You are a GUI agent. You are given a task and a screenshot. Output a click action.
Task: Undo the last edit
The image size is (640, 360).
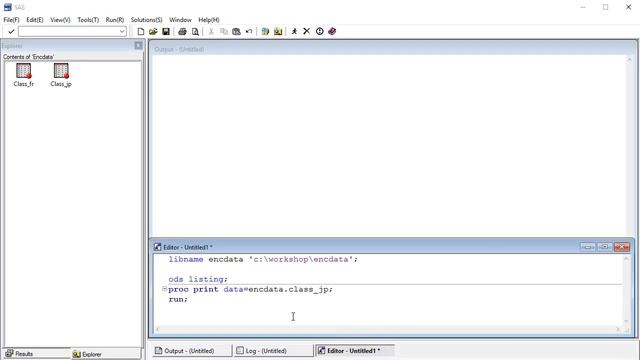click(249, 31)
